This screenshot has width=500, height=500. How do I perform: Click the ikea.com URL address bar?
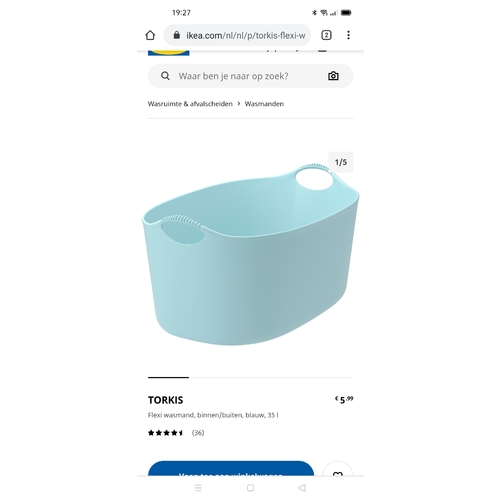point(237,35)
